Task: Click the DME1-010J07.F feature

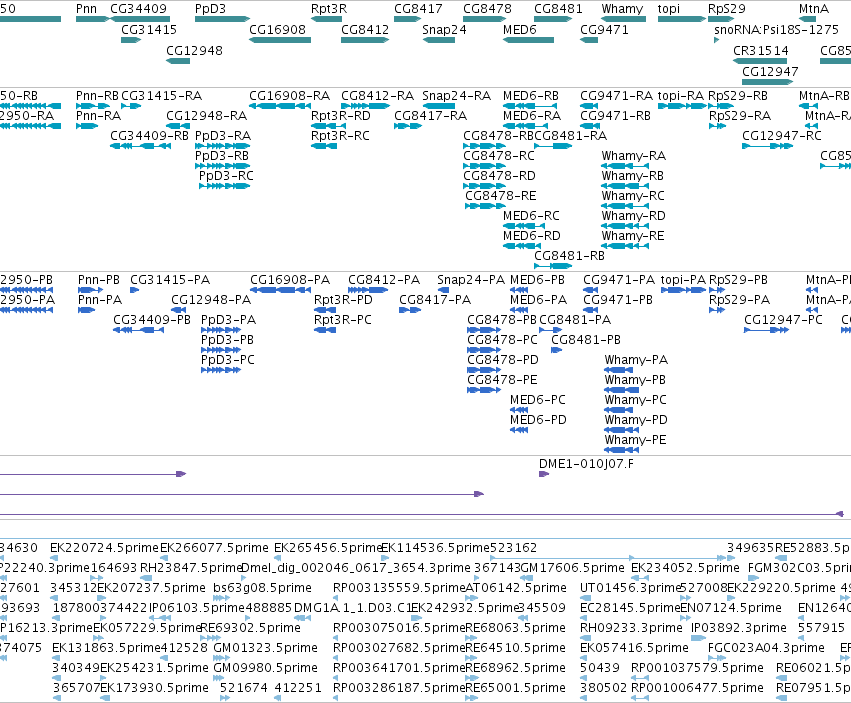Action: tap(544, 474)
